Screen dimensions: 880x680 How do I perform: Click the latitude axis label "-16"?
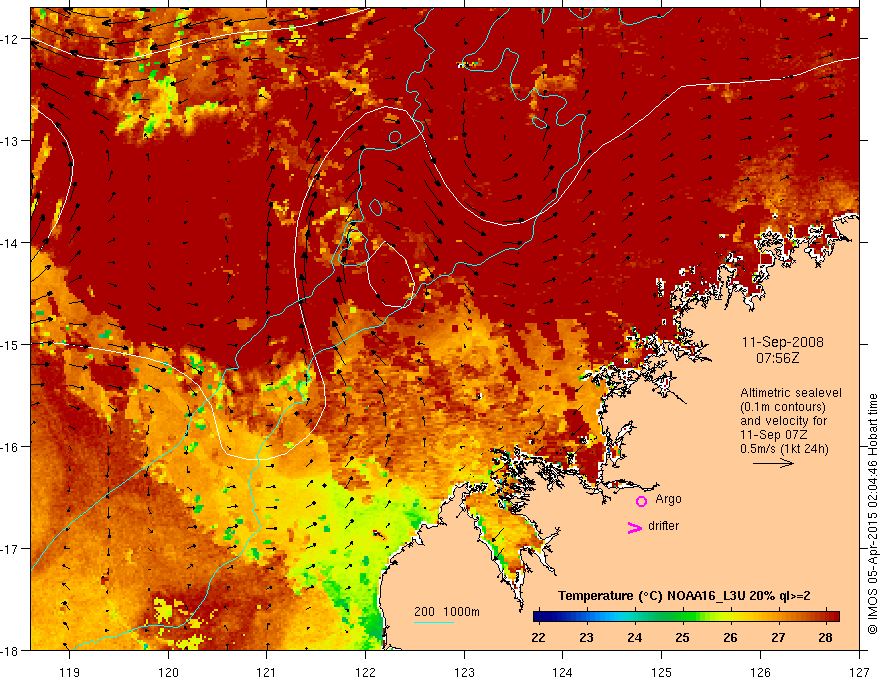(11, 447)
